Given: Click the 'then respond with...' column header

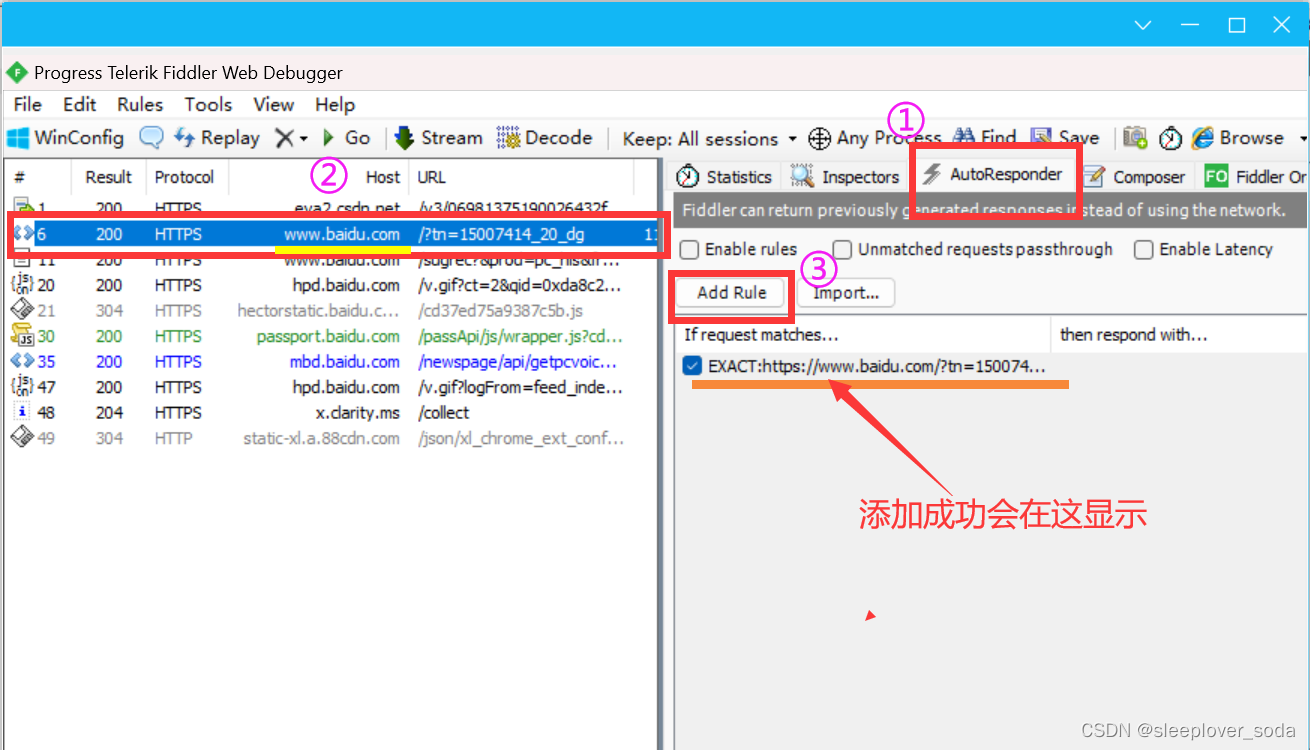Looking at the screenshot, I should pyautogui.click(x=1180, y=335).
